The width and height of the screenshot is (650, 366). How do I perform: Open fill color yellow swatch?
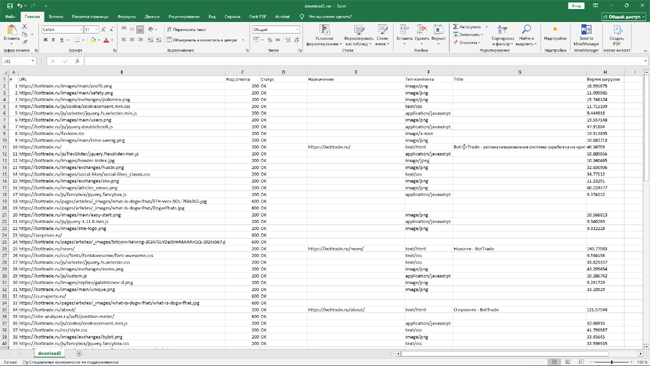[93, 40]
